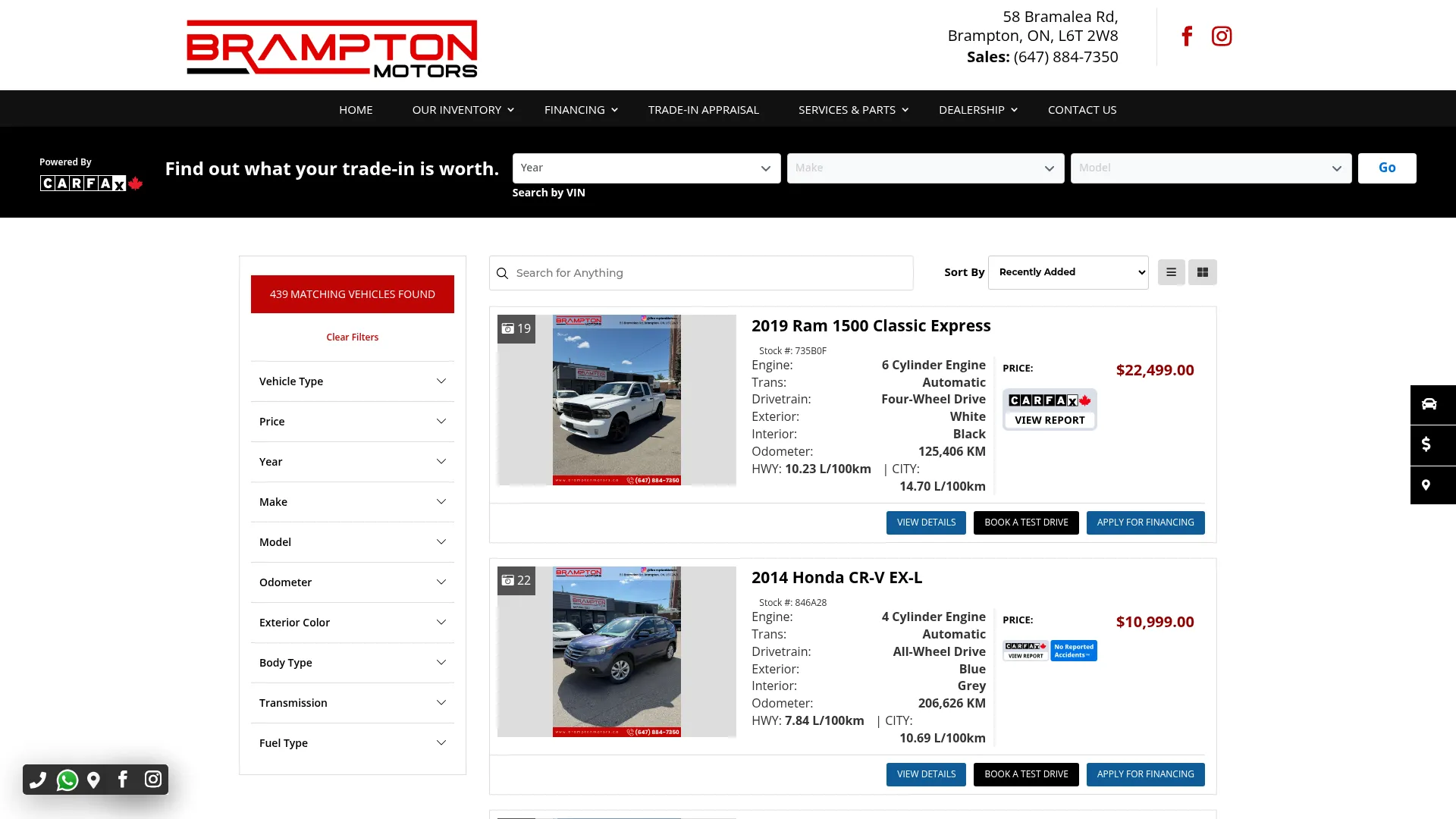Expand the Make filter in sidebar
Image resolution: width=1456 pixels, height=819 pixels.
(353, 502)
